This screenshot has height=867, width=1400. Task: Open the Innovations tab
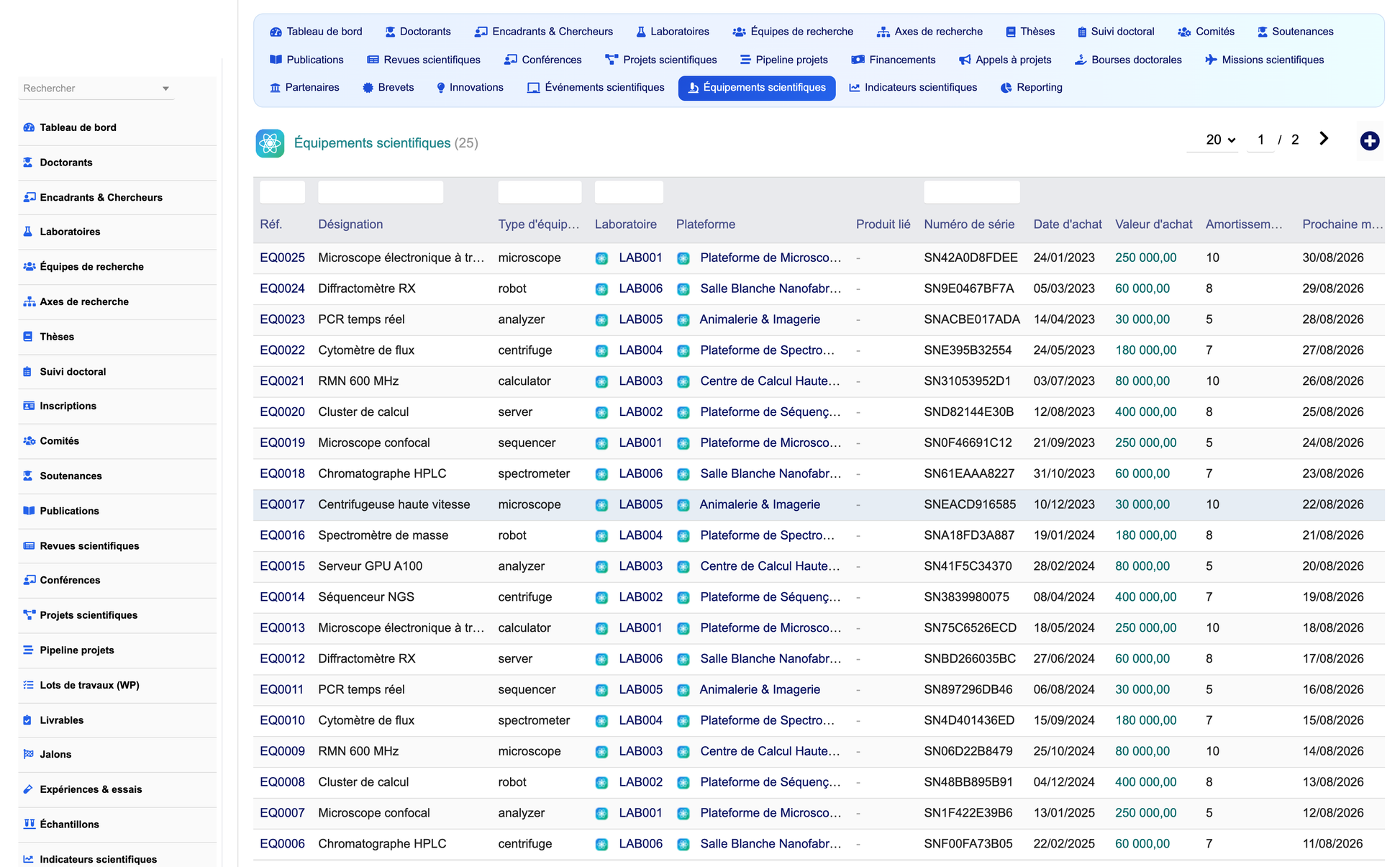click(470, 88)
